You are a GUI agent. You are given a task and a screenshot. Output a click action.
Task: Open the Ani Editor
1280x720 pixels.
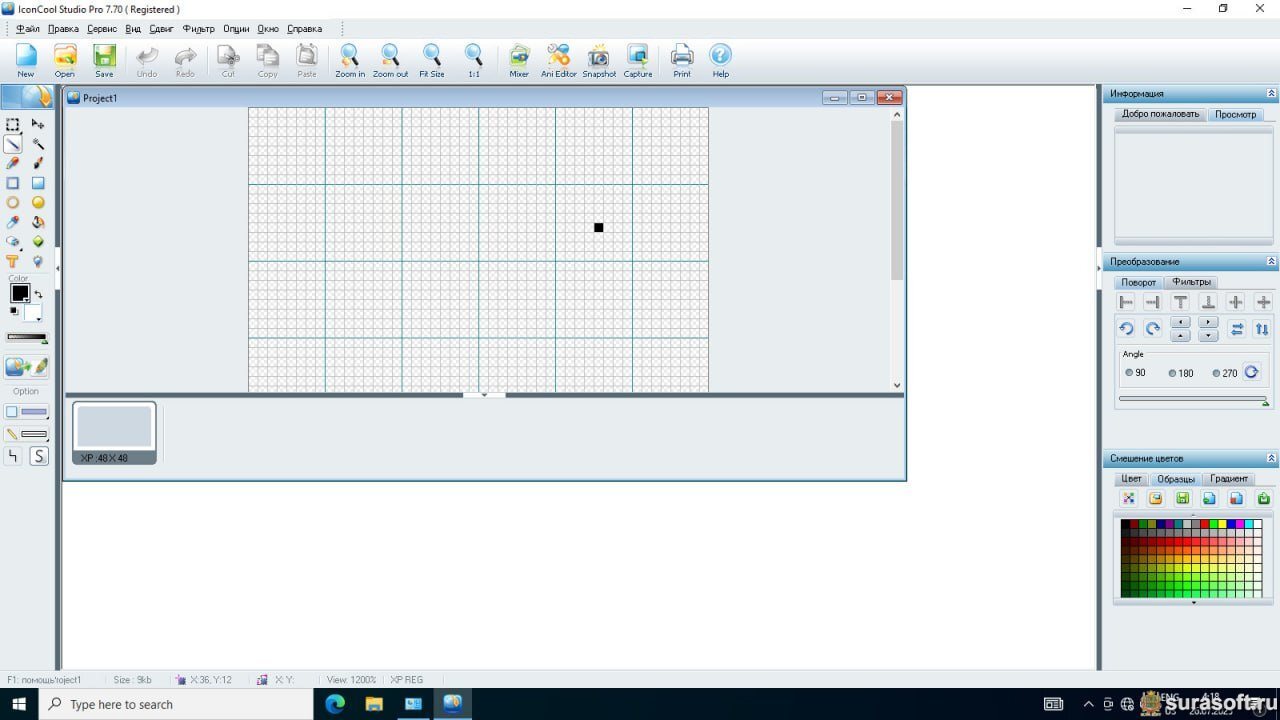coord(559,60)
